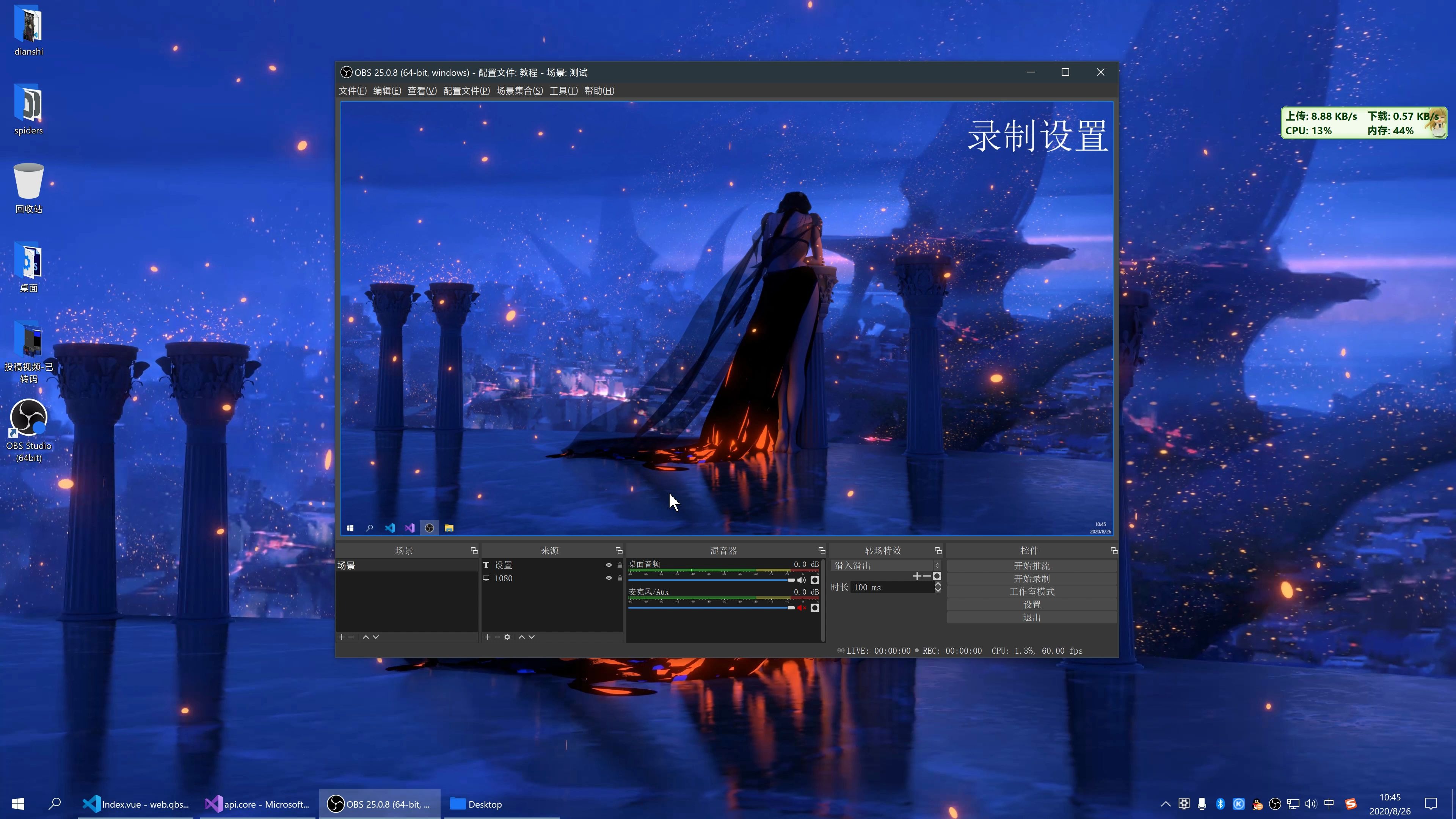Switch to Index.vue VS Code taskbar window

pos(136,804)
